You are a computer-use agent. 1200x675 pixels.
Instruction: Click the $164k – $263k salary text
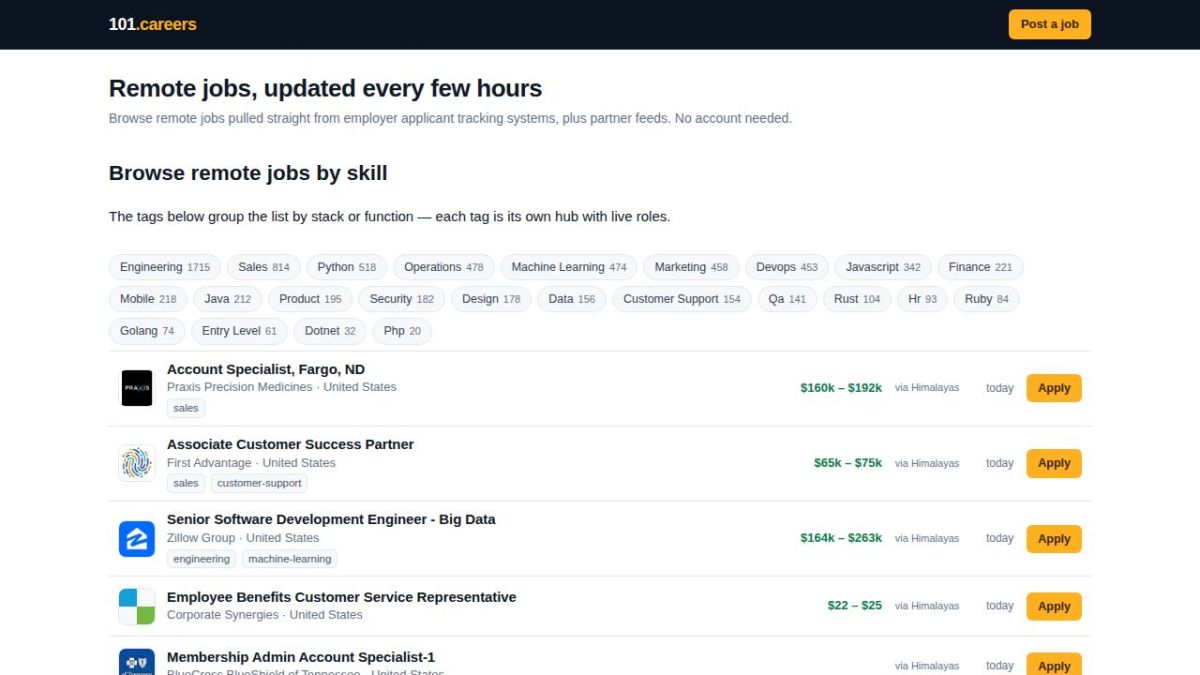[x=841, y=538]
